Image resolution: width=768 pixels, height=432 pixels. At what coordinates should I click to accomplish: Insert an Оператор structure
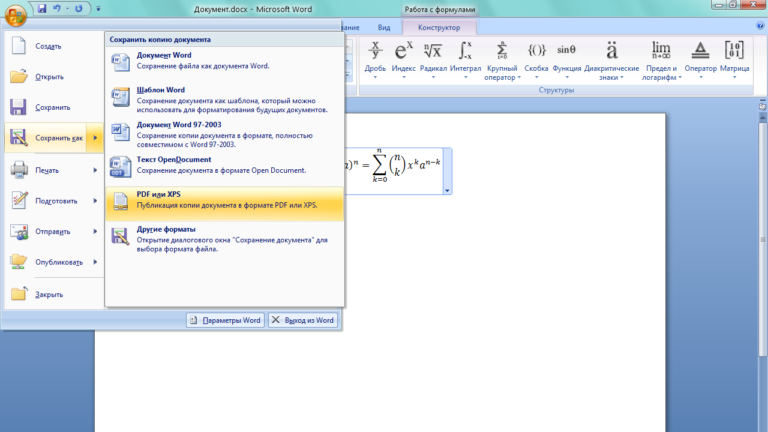[x=700, y=60]
